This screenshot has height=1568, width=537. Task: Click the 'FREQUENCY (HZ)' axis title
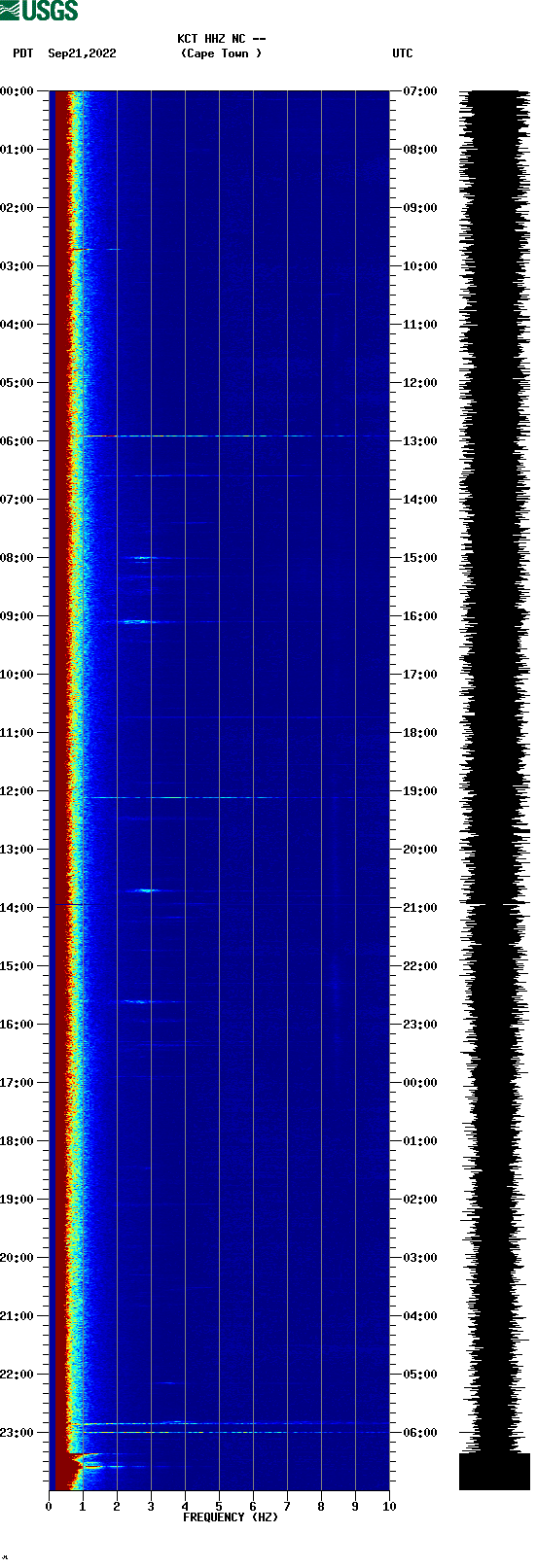tap(231, 1516)
